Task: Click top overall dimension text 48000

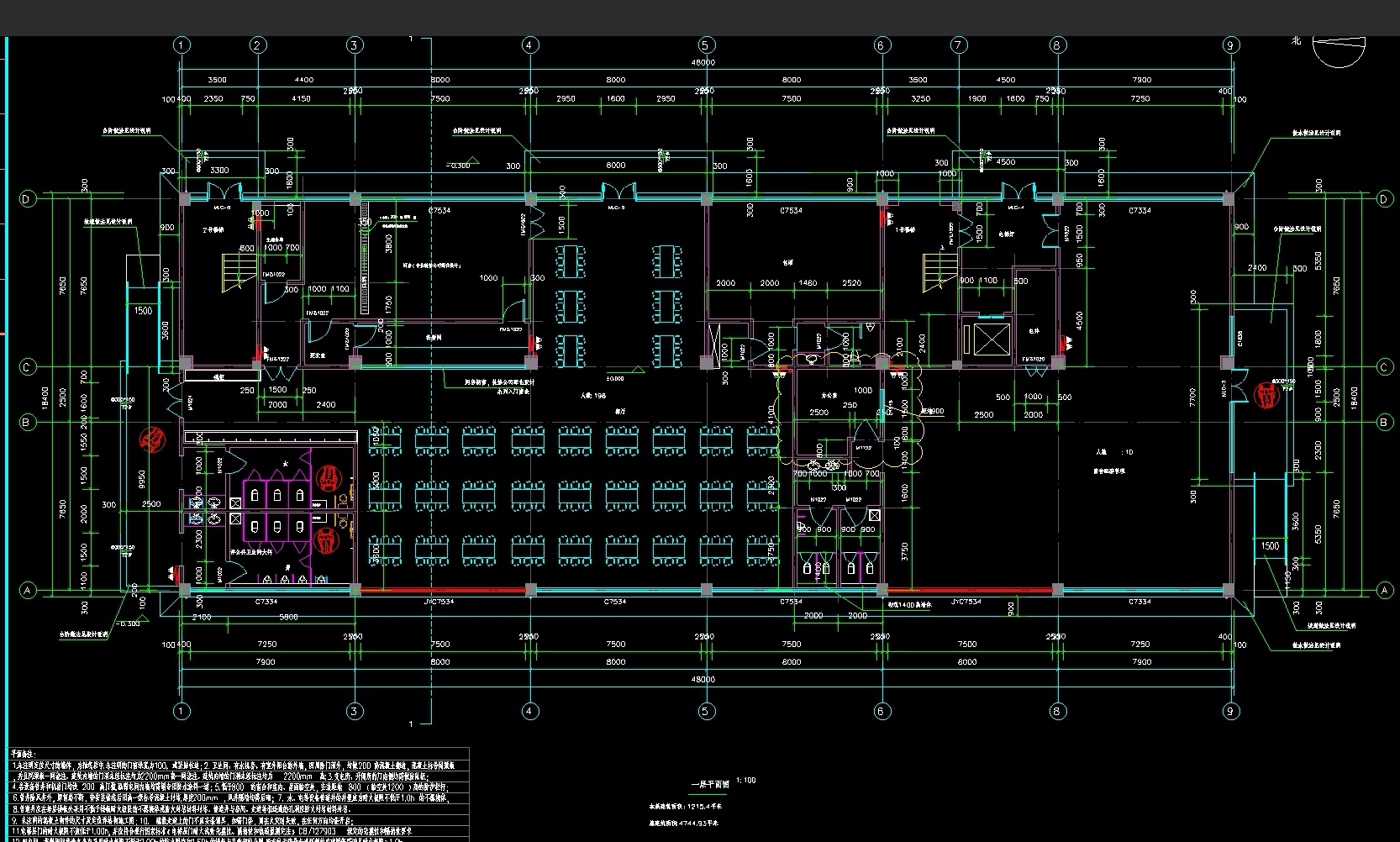Action: [x=703, y=62]
